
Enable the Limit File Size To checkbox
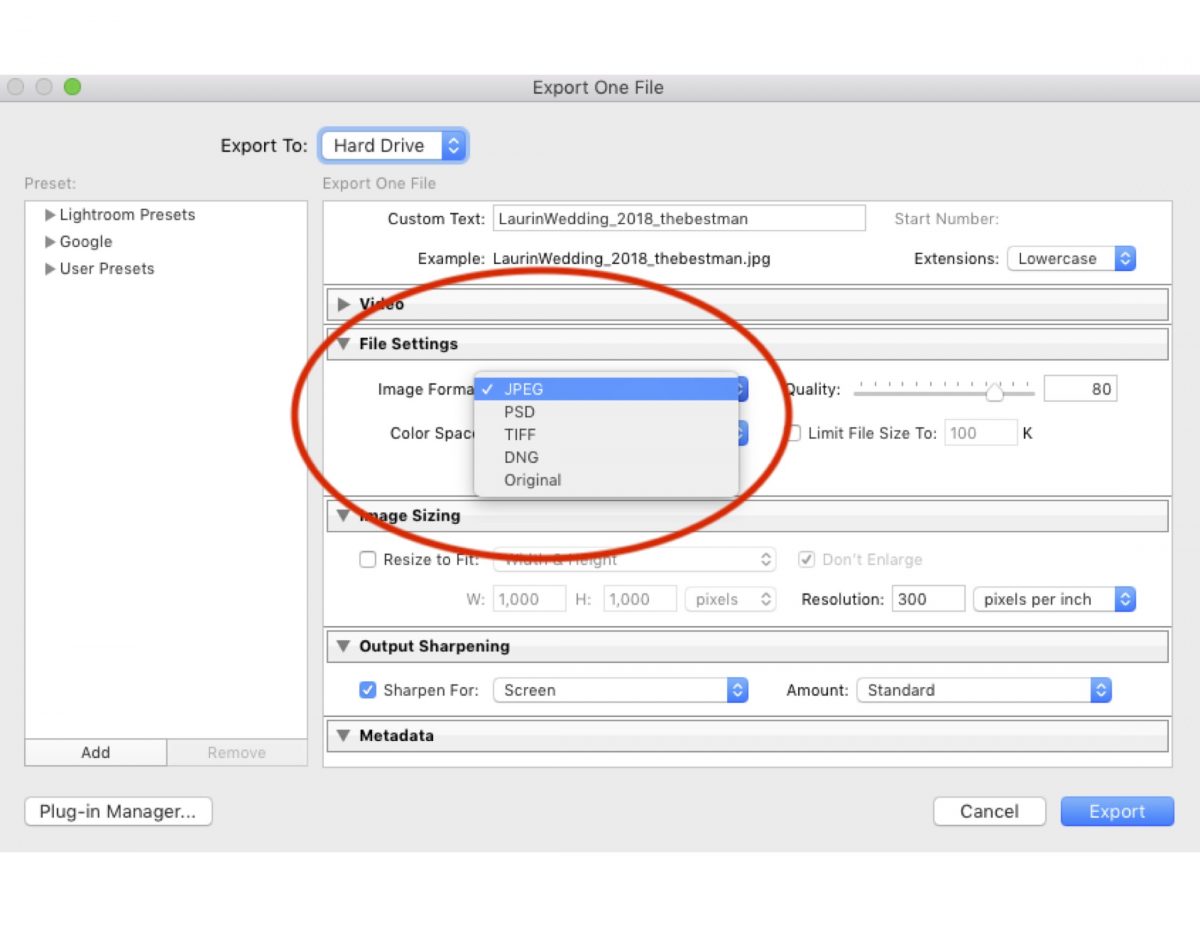point(793,432)
